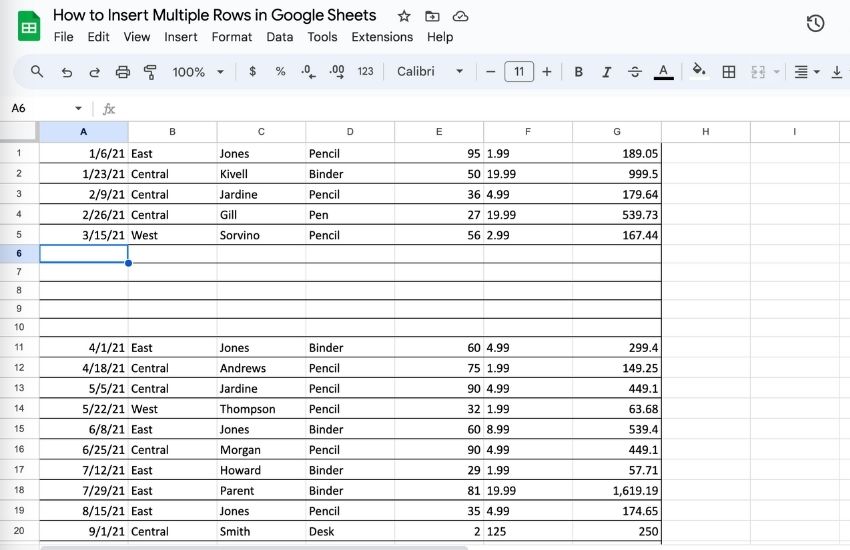
Task: Select row 20 header
Action: point(19,531)
